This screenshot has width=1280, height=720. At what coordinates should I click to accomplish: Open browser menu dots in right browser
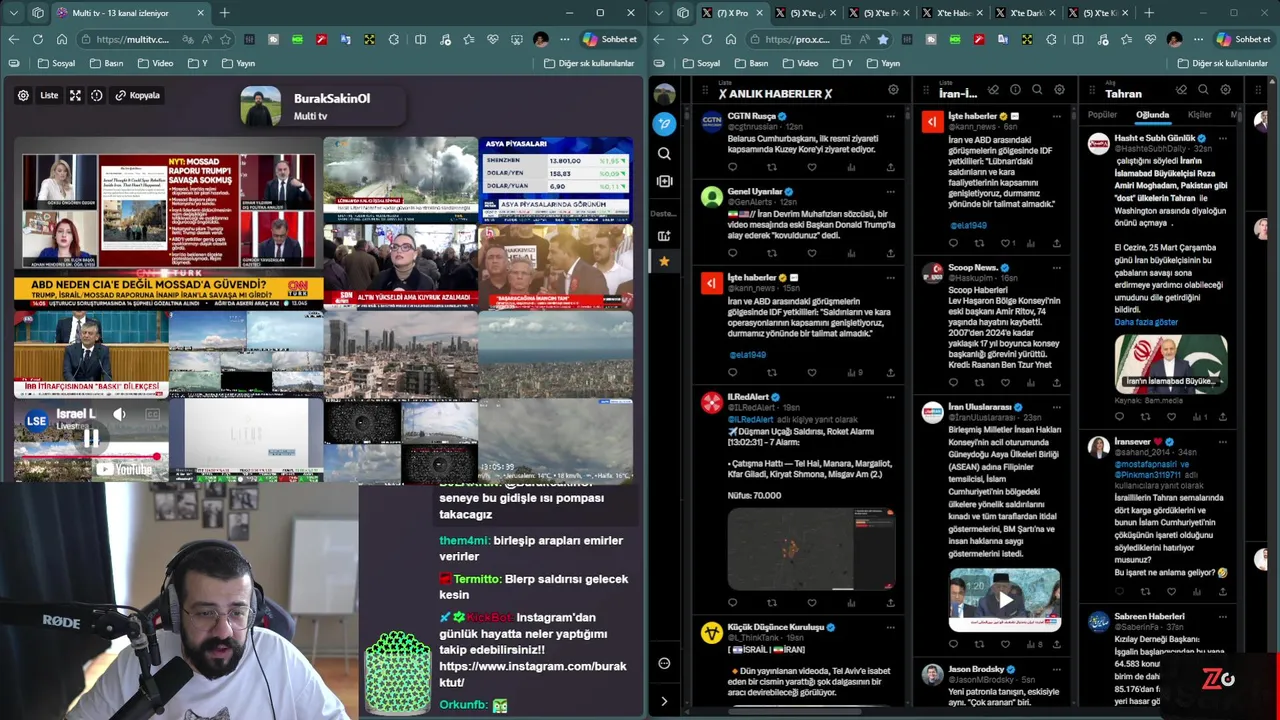(x=1197, y=39)
